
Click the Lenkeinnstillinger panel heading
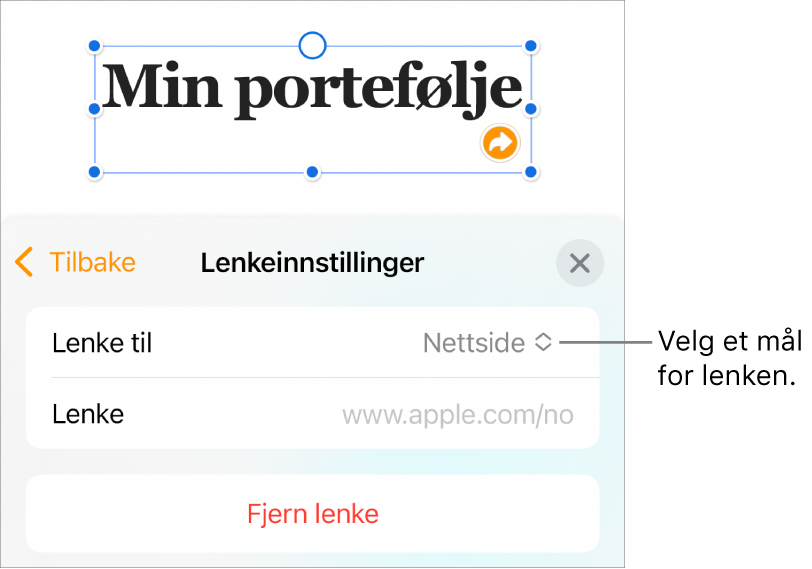pyautogui.click(x=312, y=263)
